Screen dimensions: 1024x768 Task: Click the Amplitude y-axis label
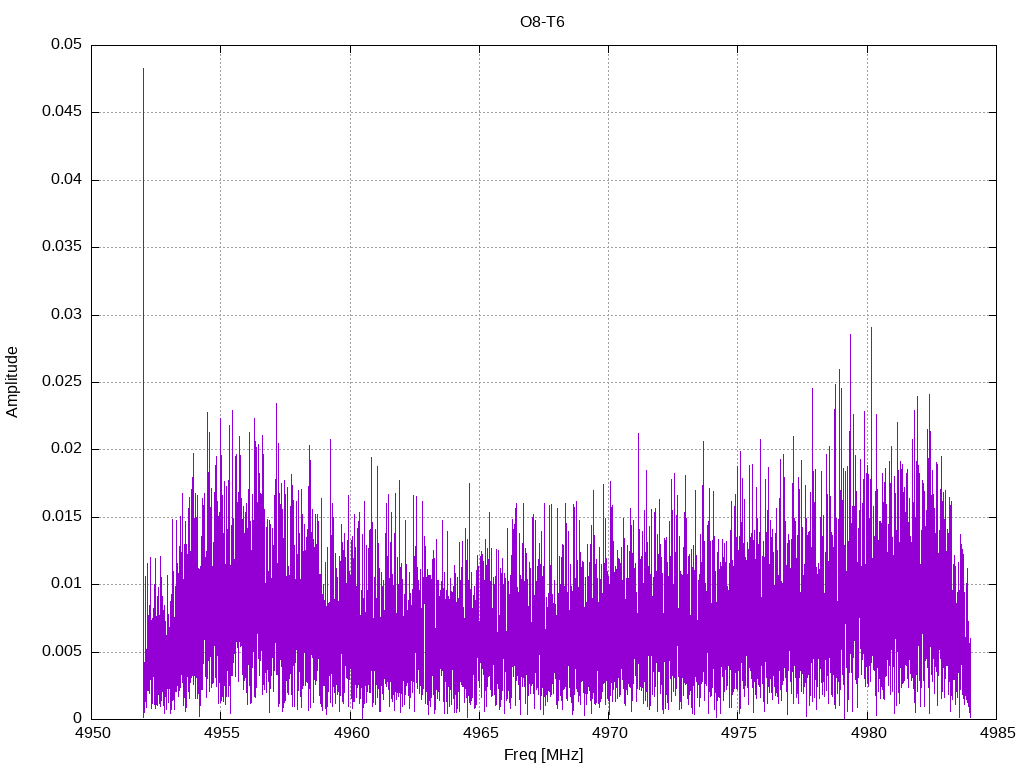click(x=12, y=381)
